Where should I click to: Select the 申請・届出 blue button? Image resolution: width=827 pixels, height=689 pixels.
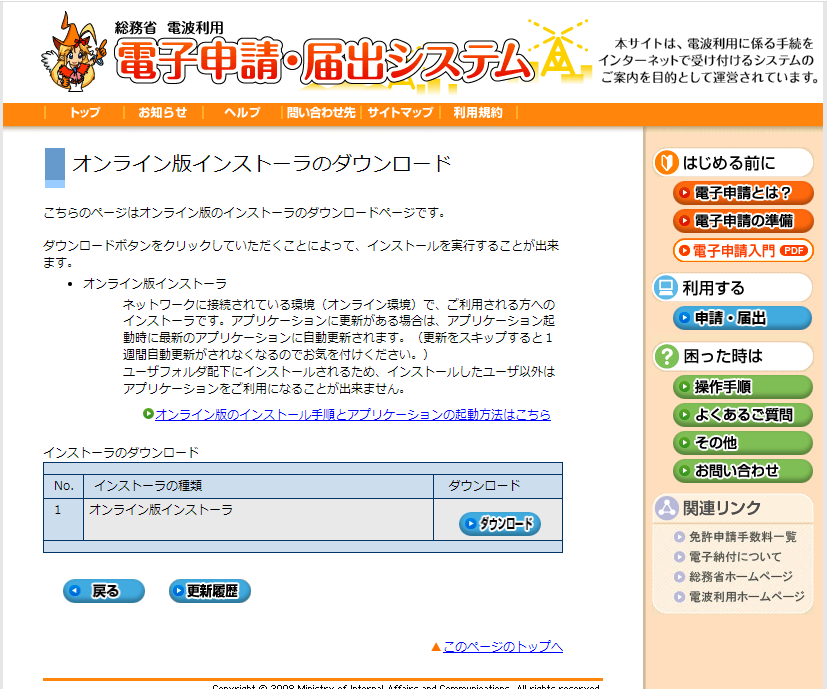[x=743, y=318]
